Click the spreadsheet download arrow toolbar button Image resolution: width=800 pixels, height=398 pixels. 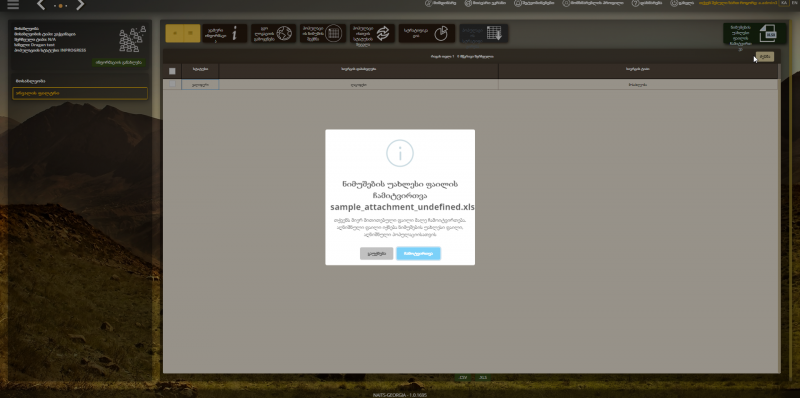tap(483, 33)
